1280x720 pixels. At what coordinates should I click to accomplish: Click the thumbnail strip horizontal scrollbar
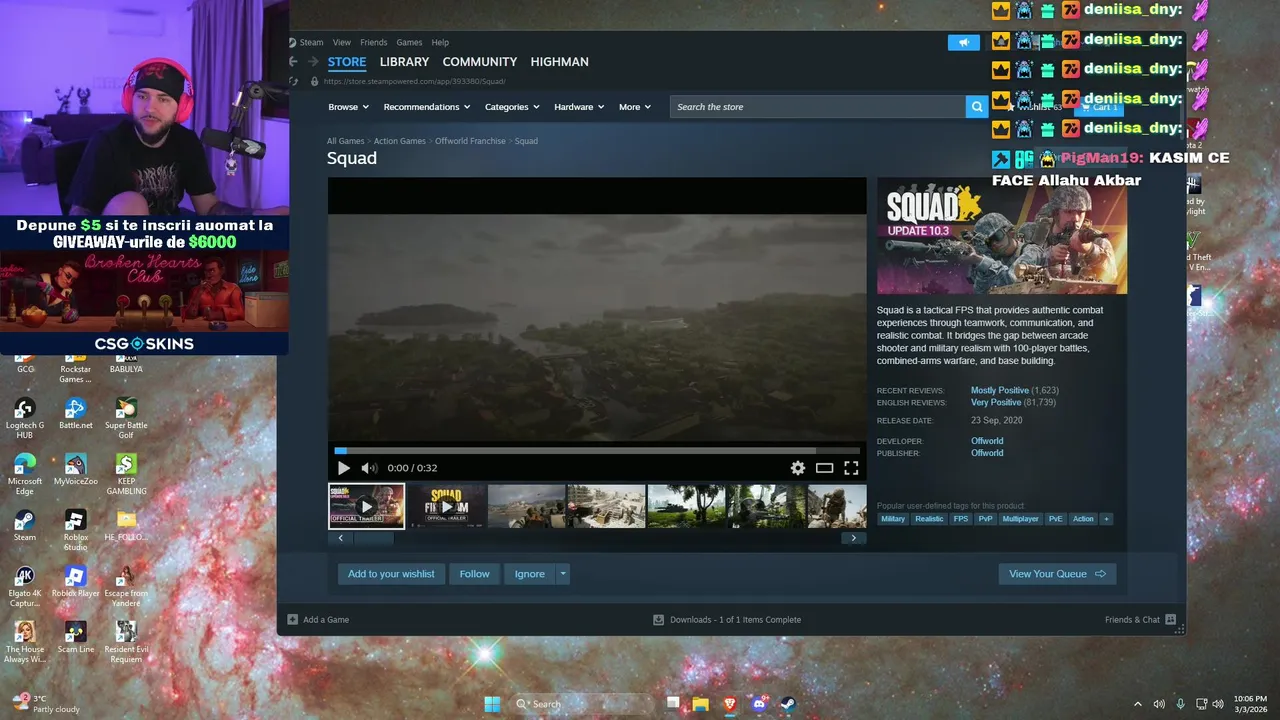coord(374,538)
